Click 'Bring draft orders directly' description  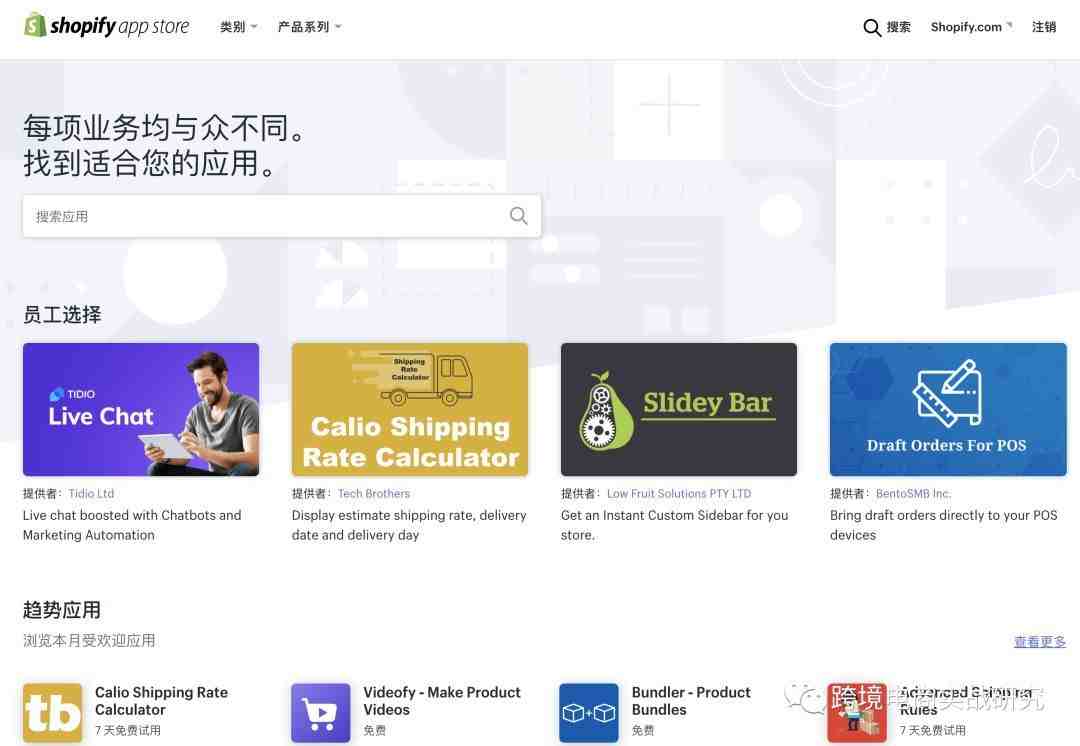944,525
